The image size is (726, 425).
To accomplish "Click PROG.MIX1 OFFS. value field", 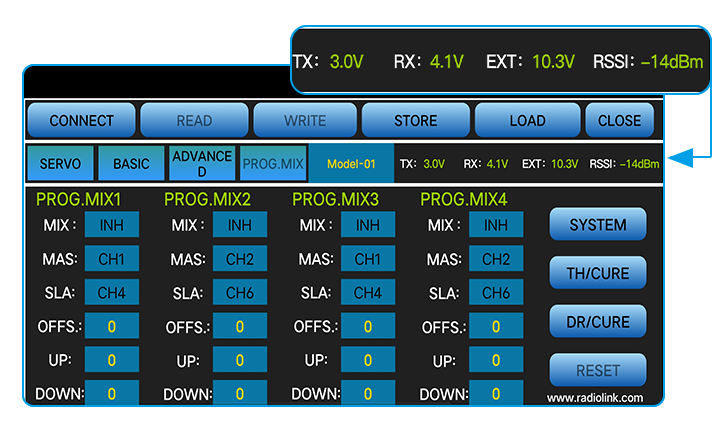I will [112, 327].
